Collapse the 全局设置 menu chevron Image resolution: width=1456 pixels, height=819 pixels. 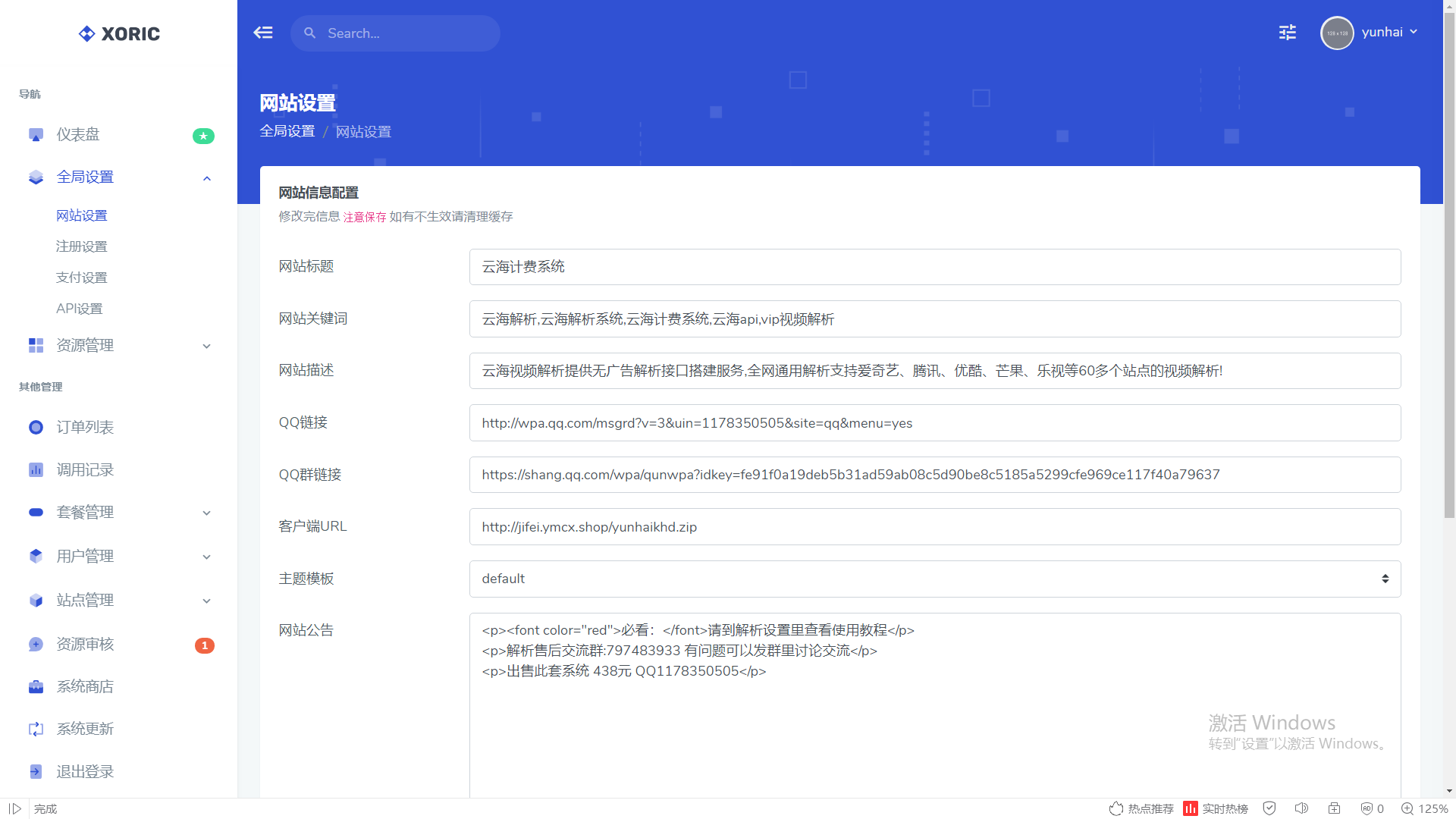click(x=206, y=178)
